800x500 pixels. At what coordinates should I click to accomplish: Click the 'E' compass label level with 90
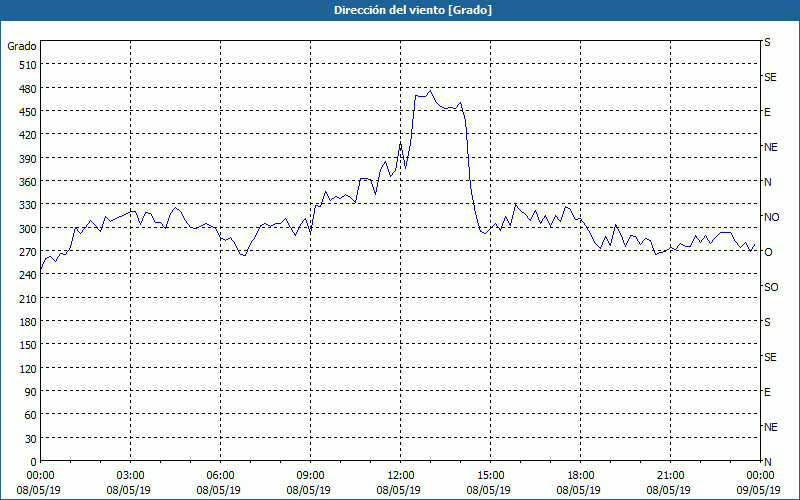pos(767,392)
